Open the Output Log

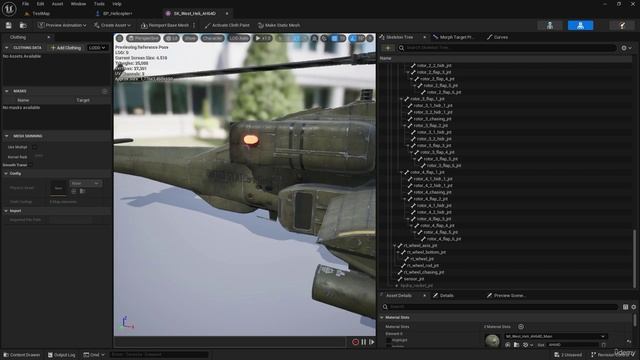61,355
